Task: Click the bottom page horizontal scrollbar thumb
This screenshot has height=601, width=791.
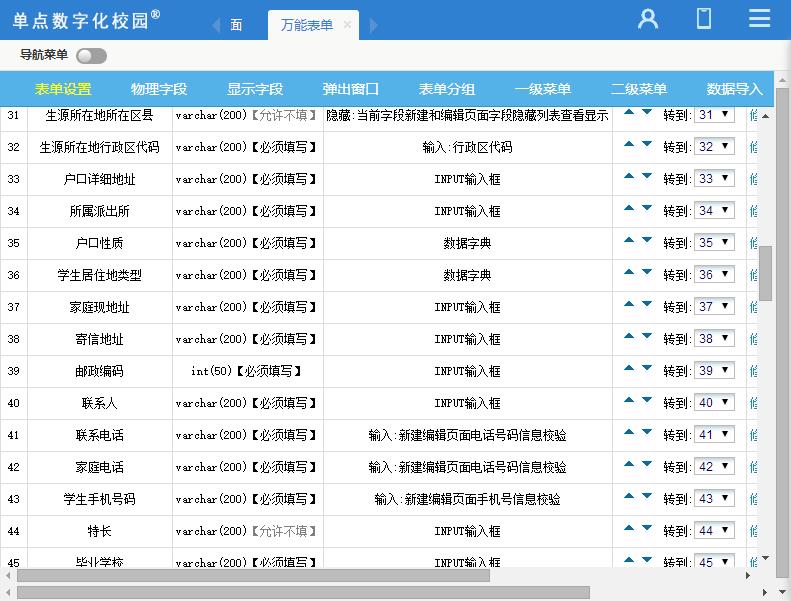Action: pyautogui.click(x=303, y=592)
